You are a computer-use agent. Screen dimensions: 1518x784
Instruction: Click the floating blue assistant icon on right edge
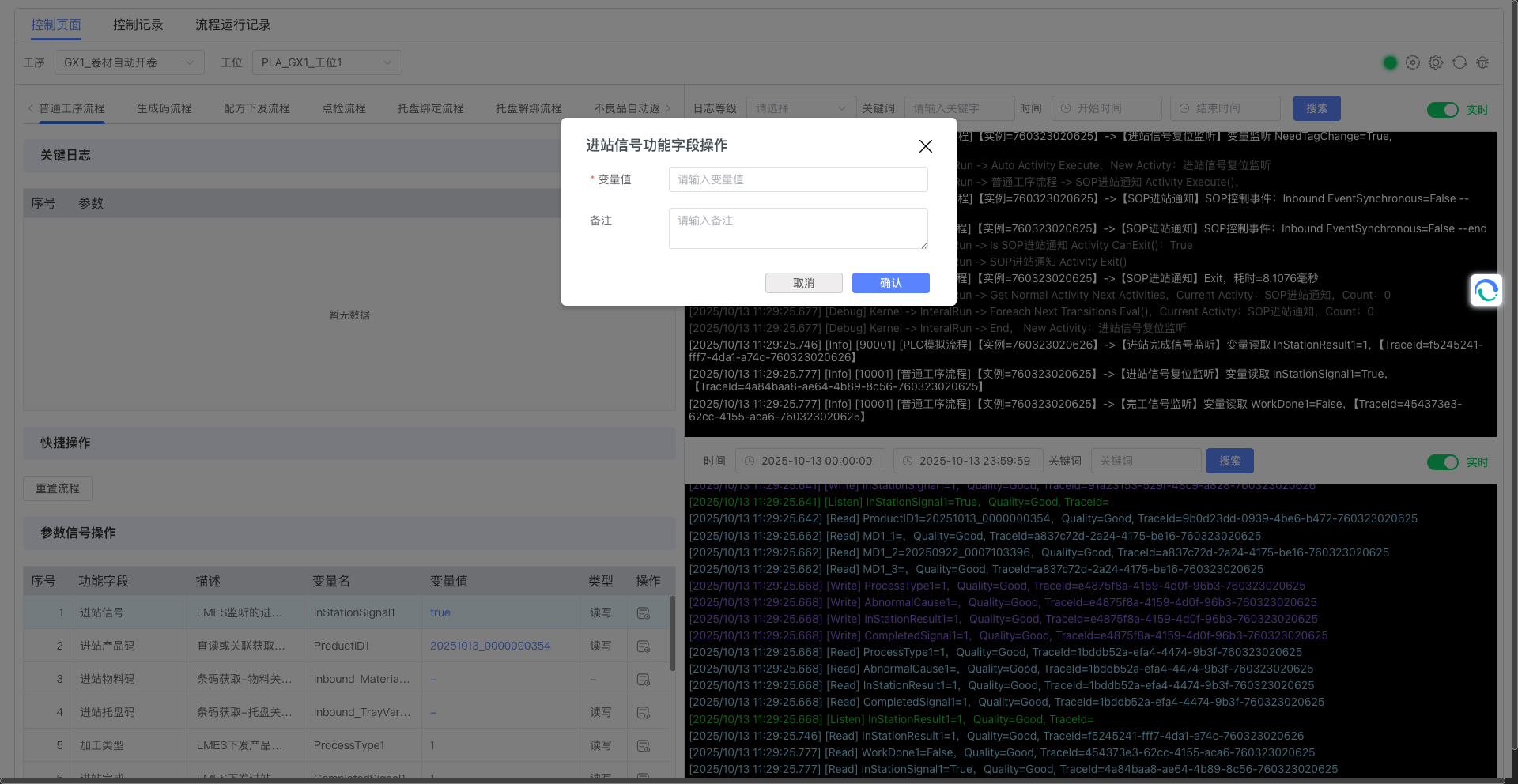(x=1486, y=291)
